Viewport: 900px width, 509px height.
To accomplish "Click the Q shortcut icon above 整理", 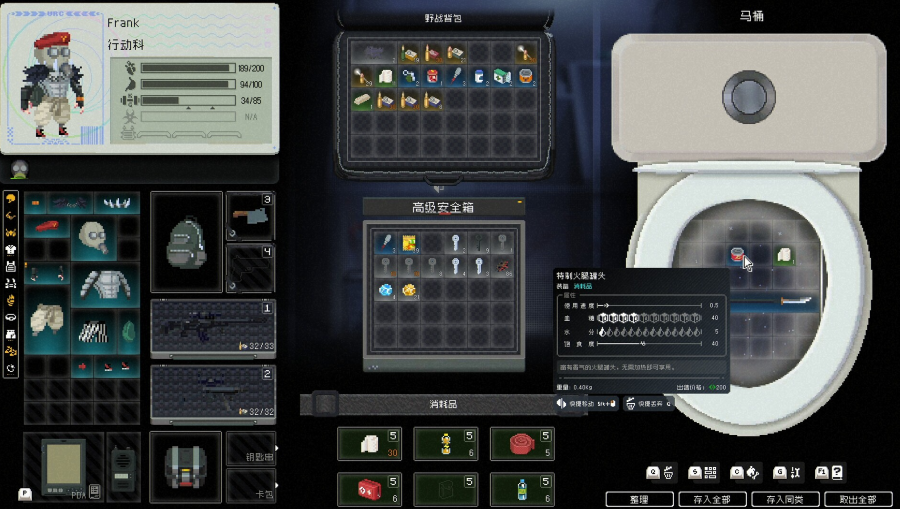I will pyautogui.click(x=661, y=473).
